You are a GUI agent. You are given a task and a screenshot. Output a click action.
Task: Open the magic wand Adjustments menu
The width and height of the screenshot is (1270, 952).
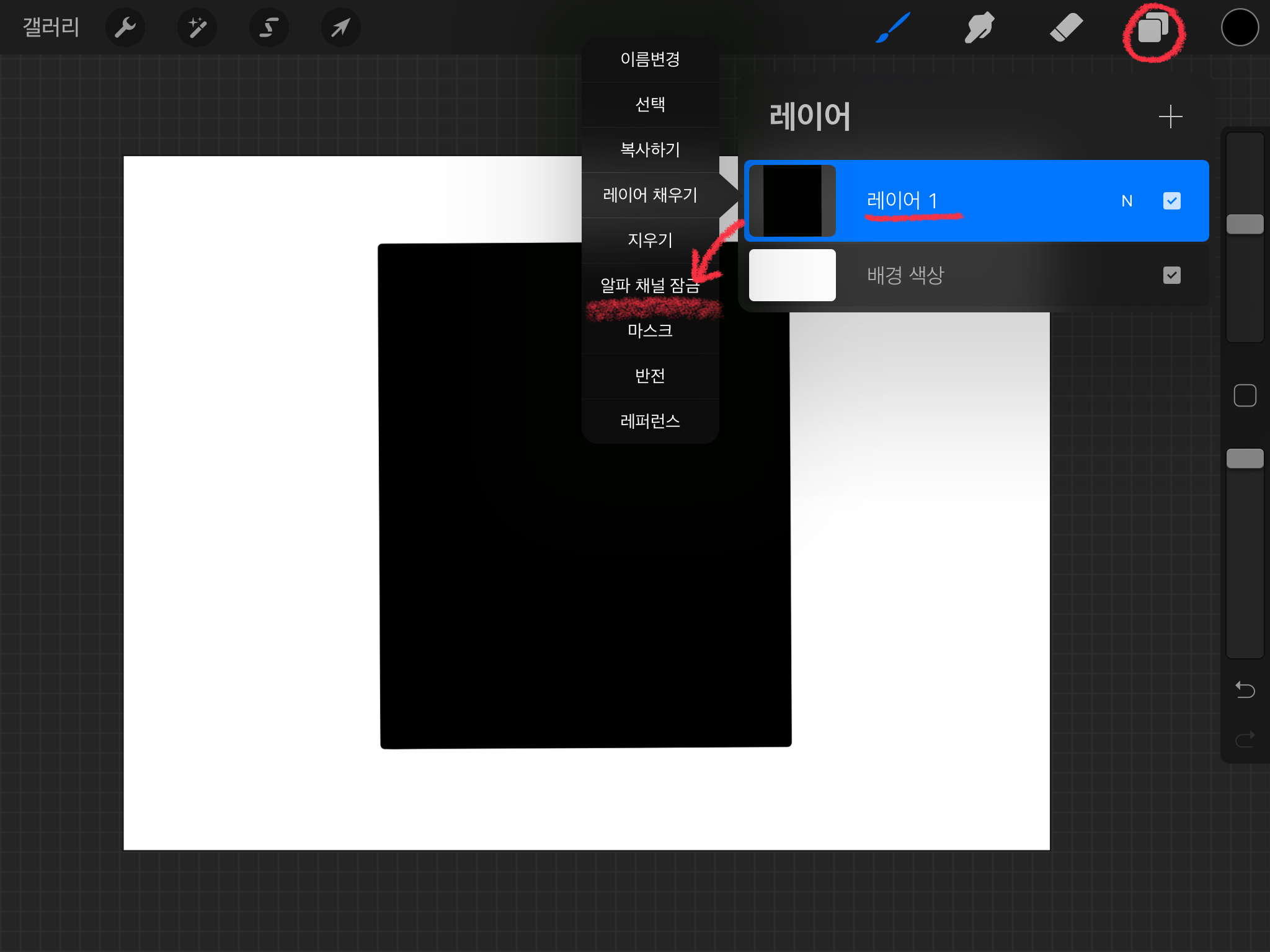pyautogui.click(x=197, y=27)
